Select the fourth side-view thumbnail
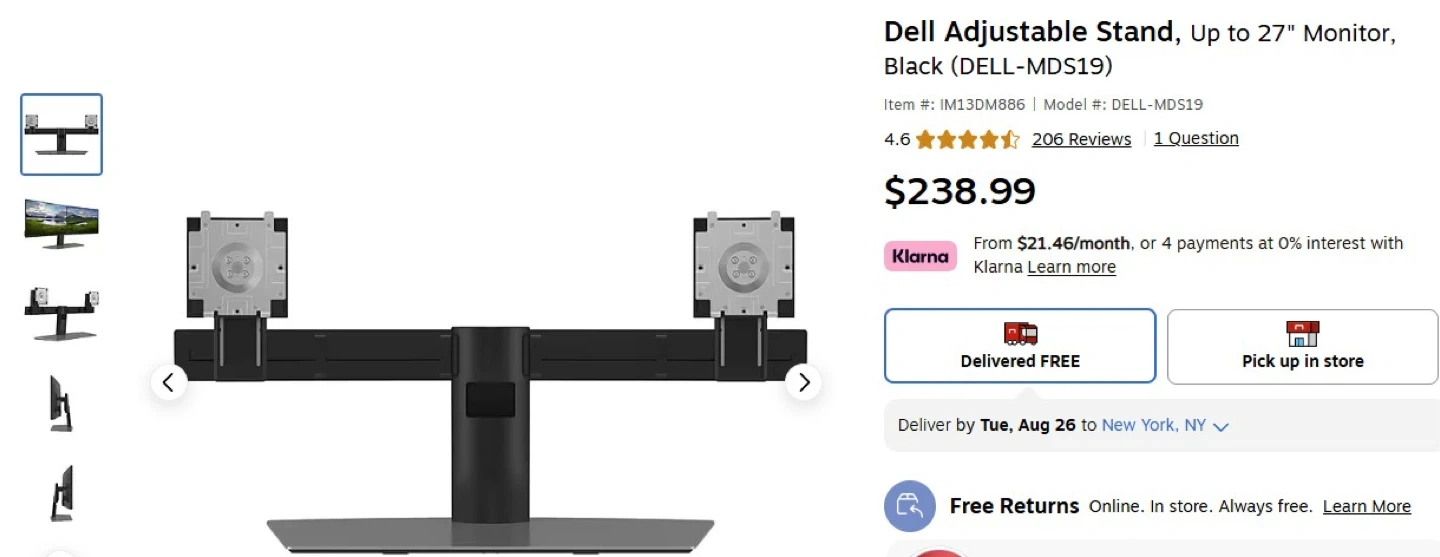The width and height of the screenshot is (1440, 557). coord(61,403)
